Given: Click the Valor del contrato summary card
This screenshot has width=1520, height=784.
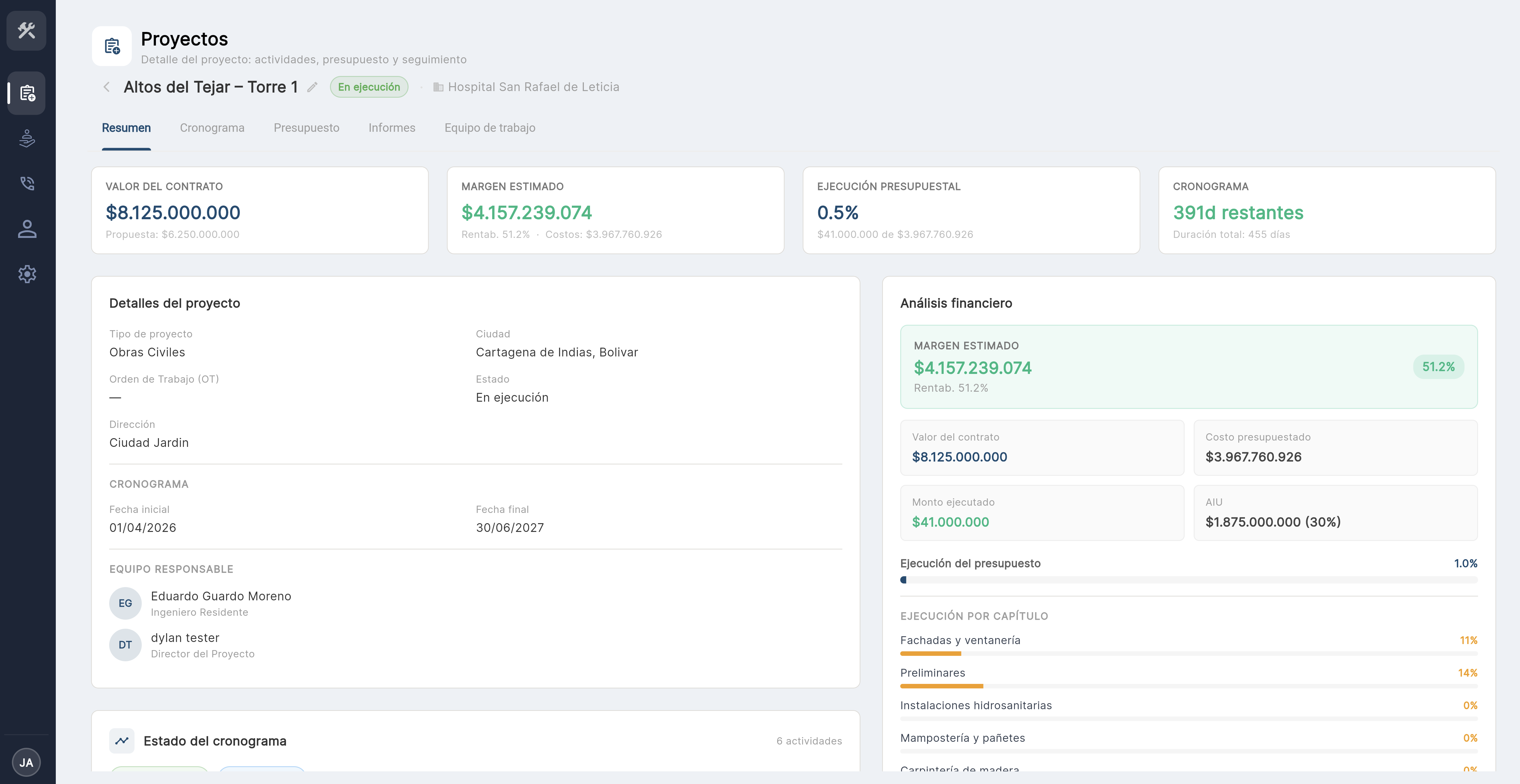Looking at the screenshot, I should (260, 210).
